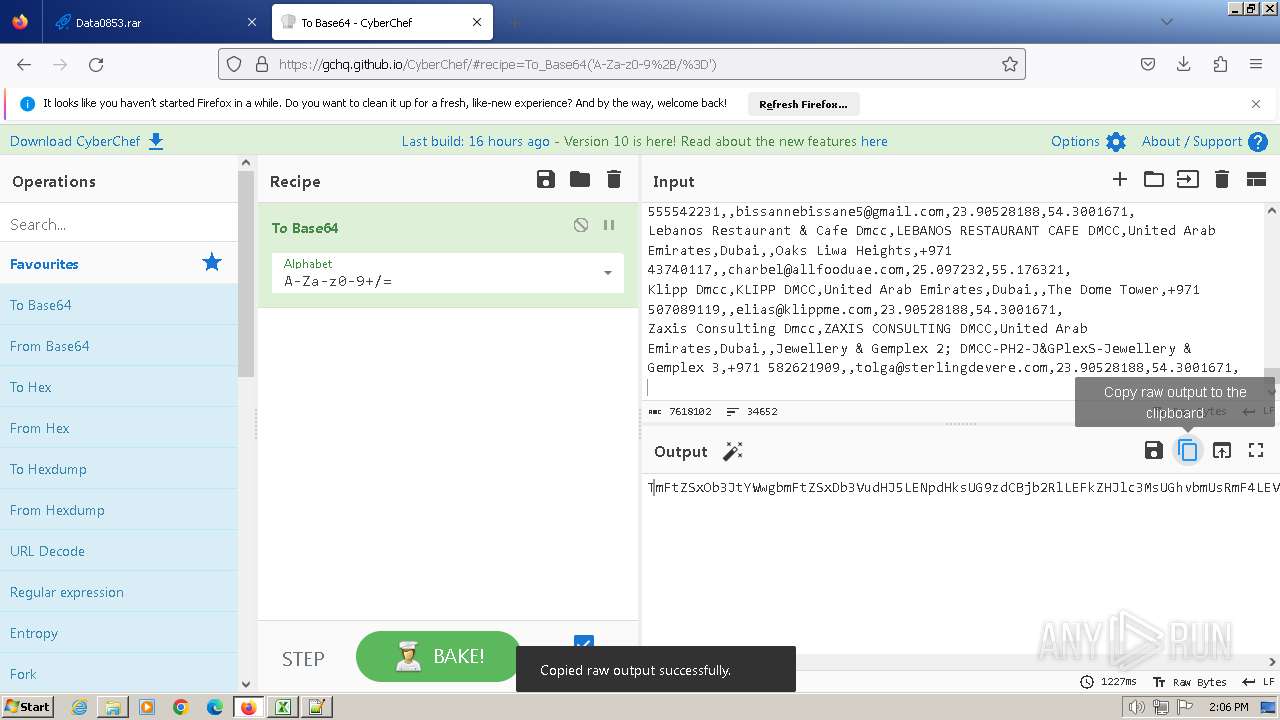Dismiss the Firefox refresh notification bar
The width and height of the screenshot is (1280, 720).
(1256, 103)
